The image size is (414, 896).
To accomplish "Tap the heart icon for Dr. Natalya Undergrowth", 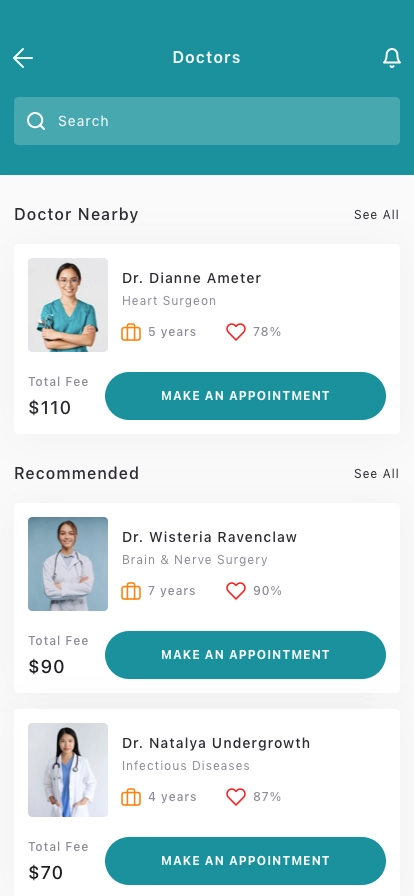I will coord(236,797).
